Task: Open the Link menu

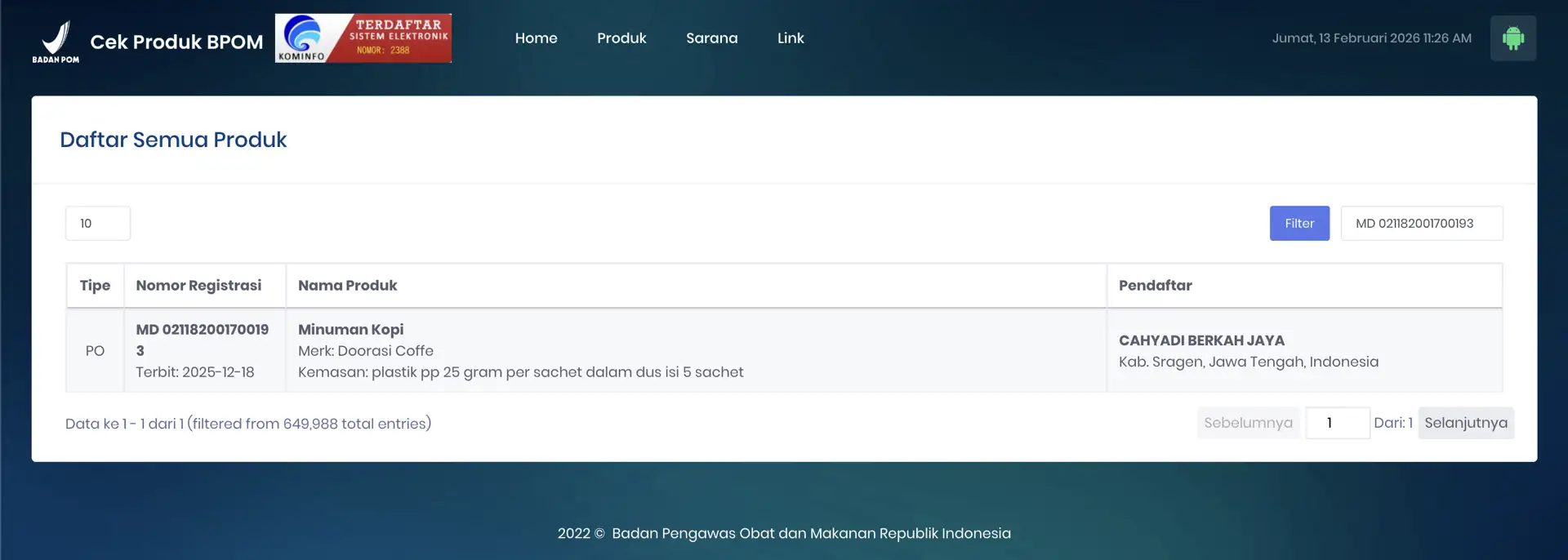Action: coord(791,38)
